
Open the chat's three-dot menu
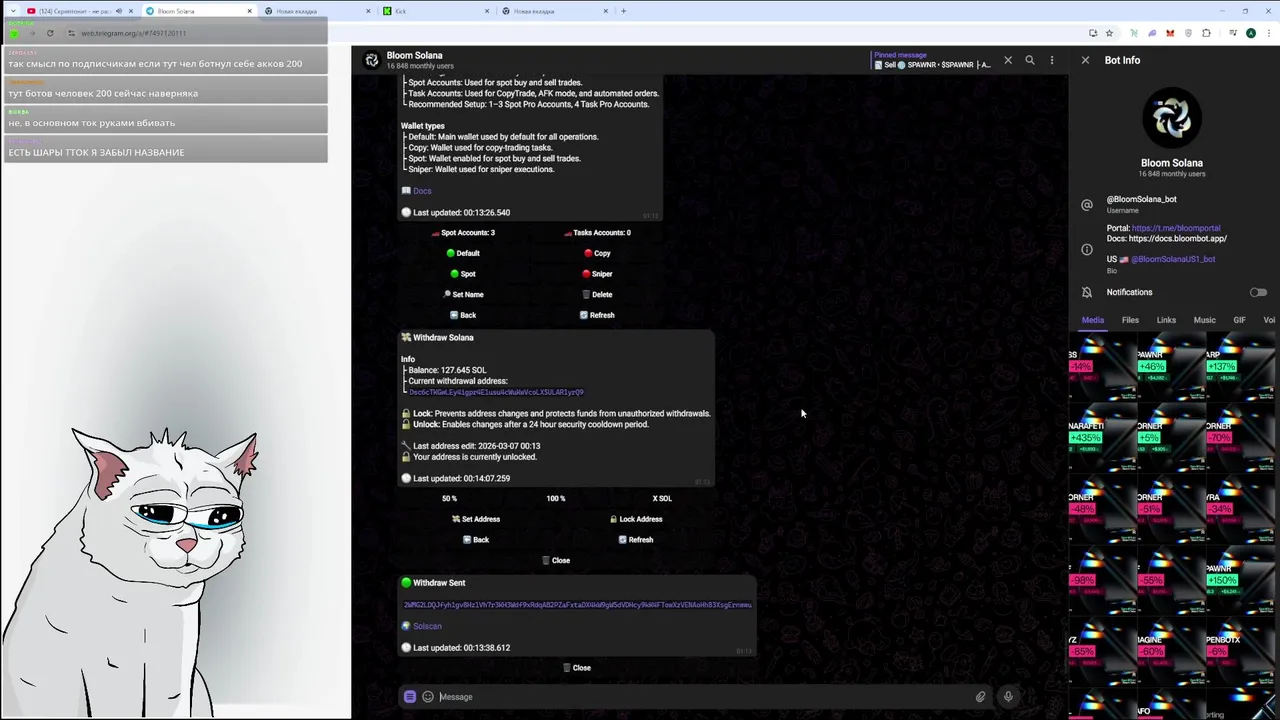pyautogui.click(x=1052, y=60)
